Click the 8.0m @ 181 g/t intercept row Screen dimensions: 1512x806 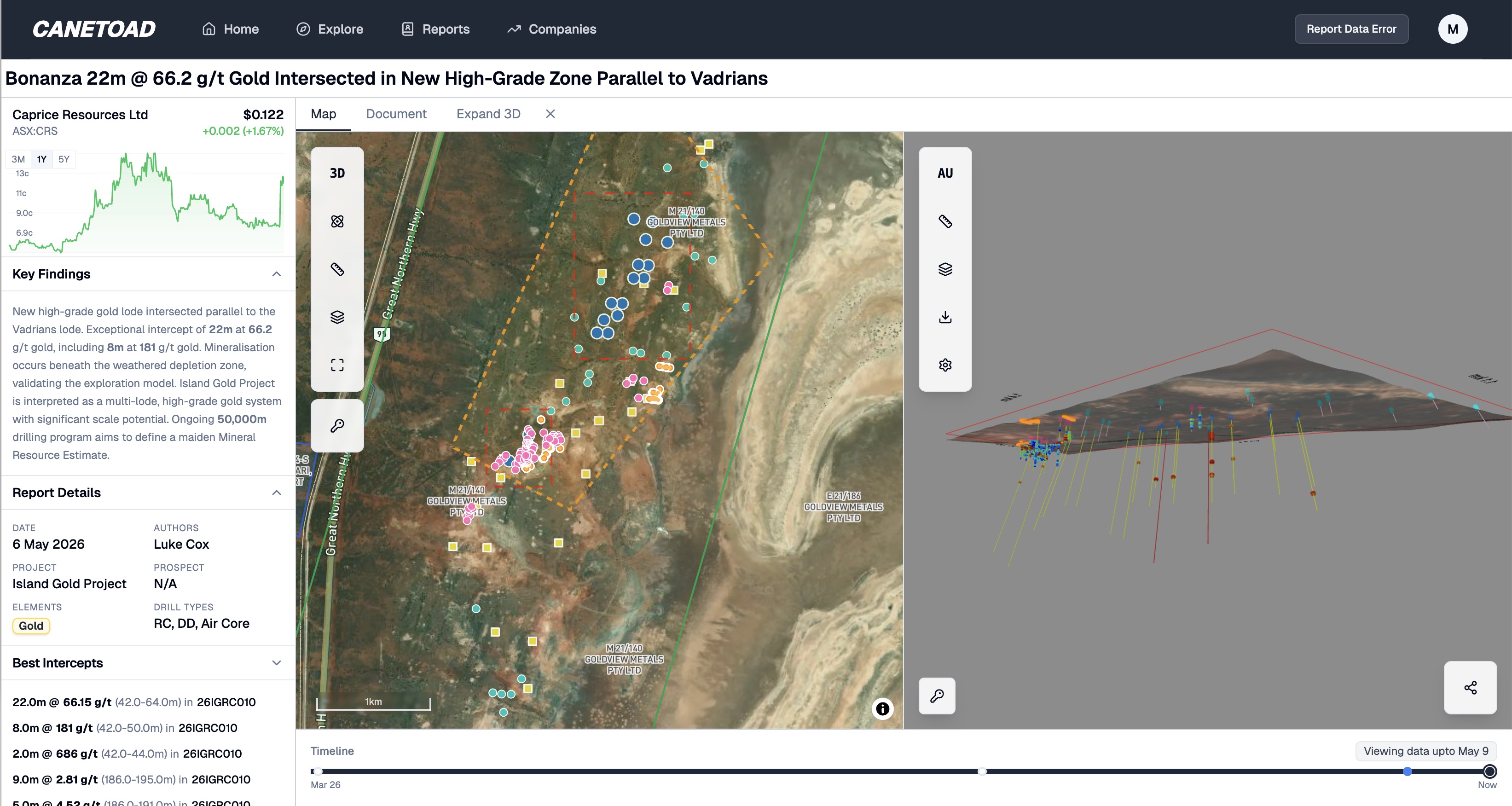click(x=125, y=728)
